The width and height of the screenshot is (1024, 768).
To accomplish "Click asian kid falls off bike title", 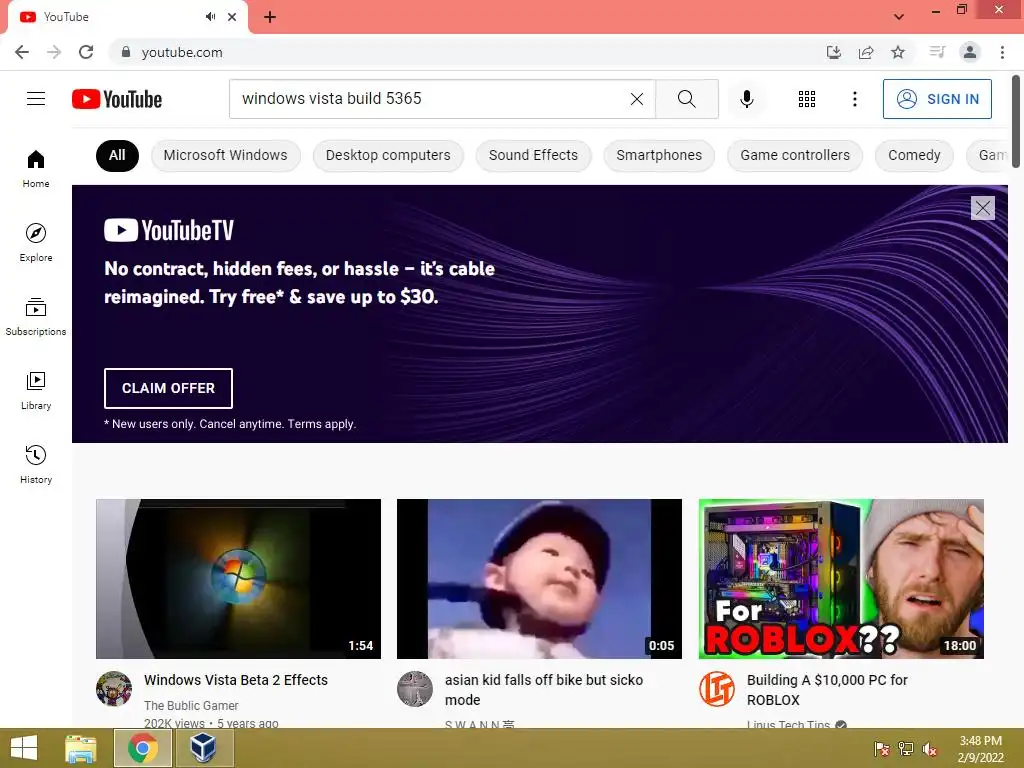I will click(x=544, y=690).
